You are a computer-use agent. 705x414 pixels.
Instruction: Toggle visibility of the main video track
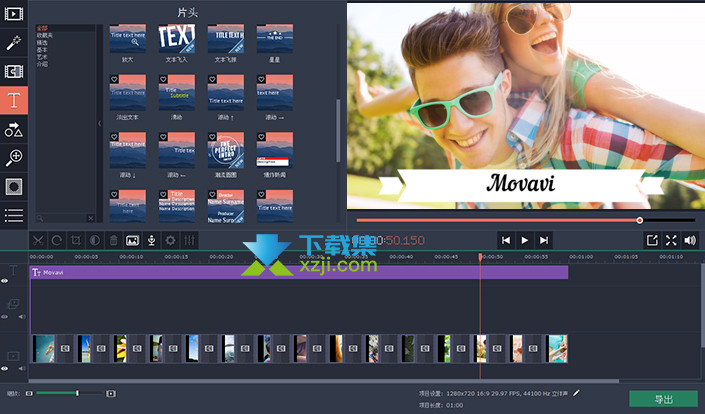[4, 369]
